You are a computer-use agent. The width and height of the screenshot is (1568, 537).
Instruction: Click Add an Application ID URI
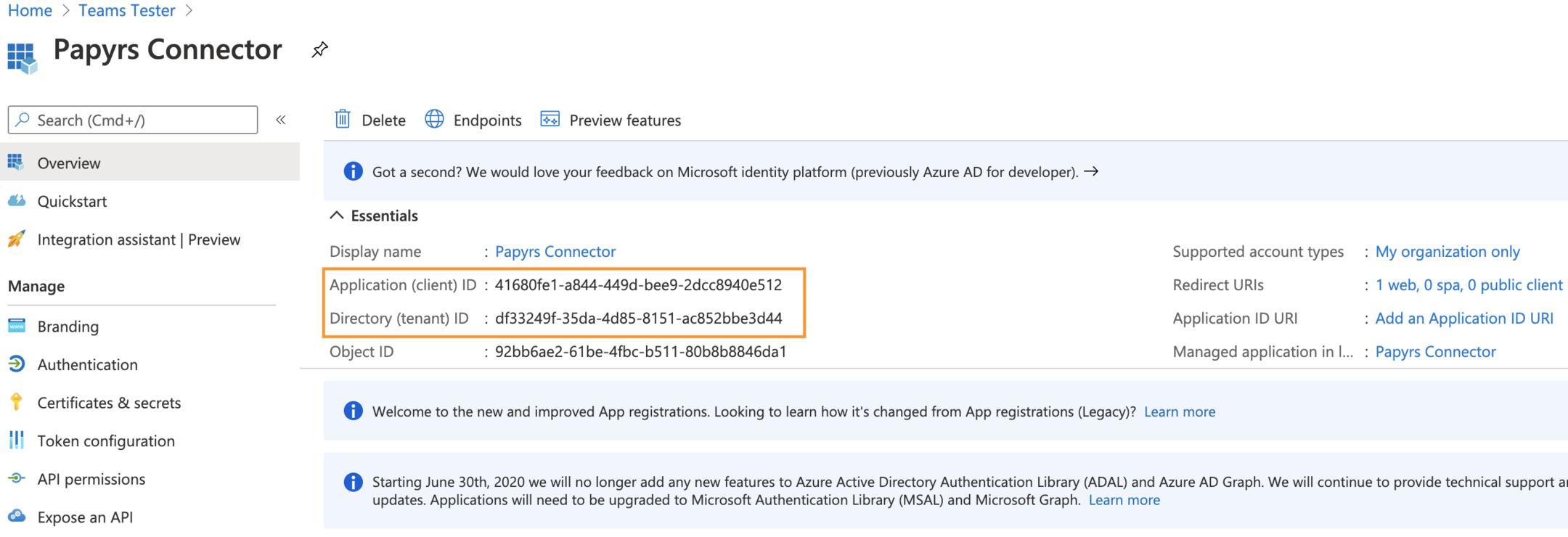pos(1464,318)
